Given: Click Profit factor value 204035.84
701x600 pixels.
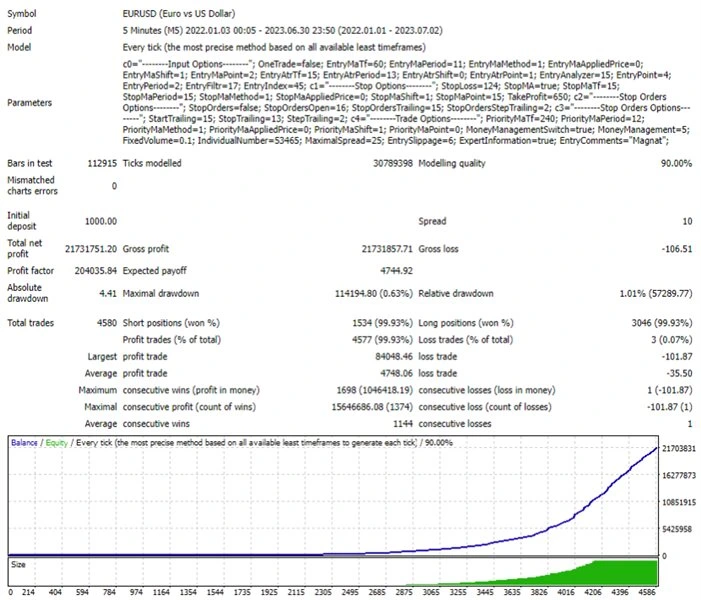Looking at the screenshot, I should pyautogui.click(x=96, y=271).
